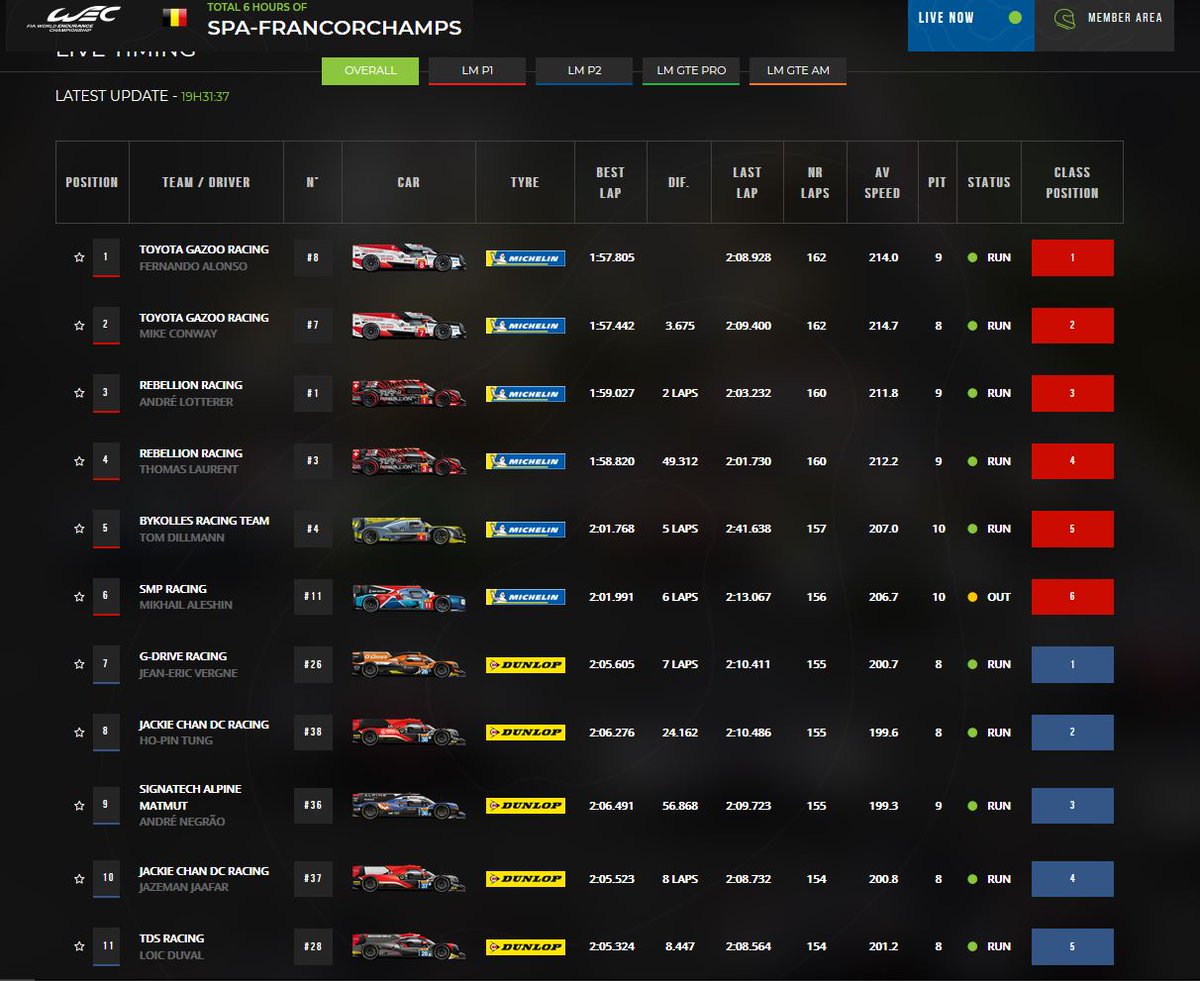The height and width of the screenshot is (981, 1200).
Task: Click Michelin tyre logo in ByKolles row
Action: pyautogui.click(x=525, y=529)
